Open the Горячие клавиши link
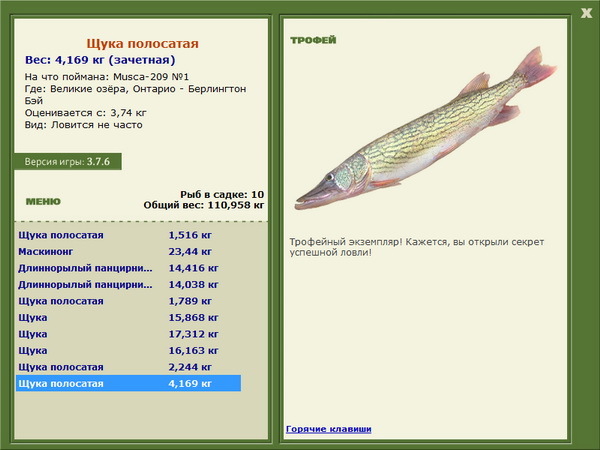This screenshot has width=600, height=450. coord(328,429)
